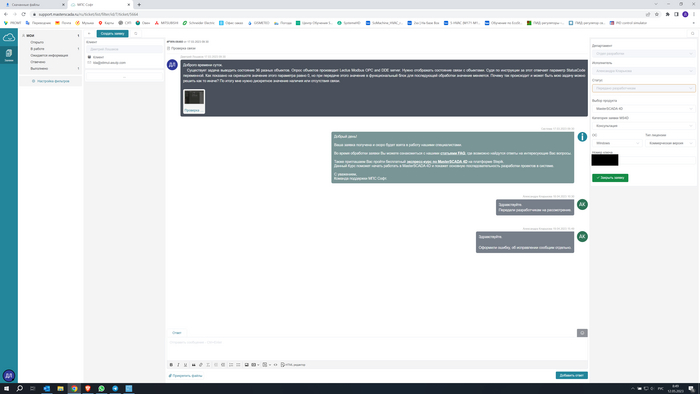The image size is (700, 394).
Task: Click the blue info icon beside system message
Action: tap(582, 137)
